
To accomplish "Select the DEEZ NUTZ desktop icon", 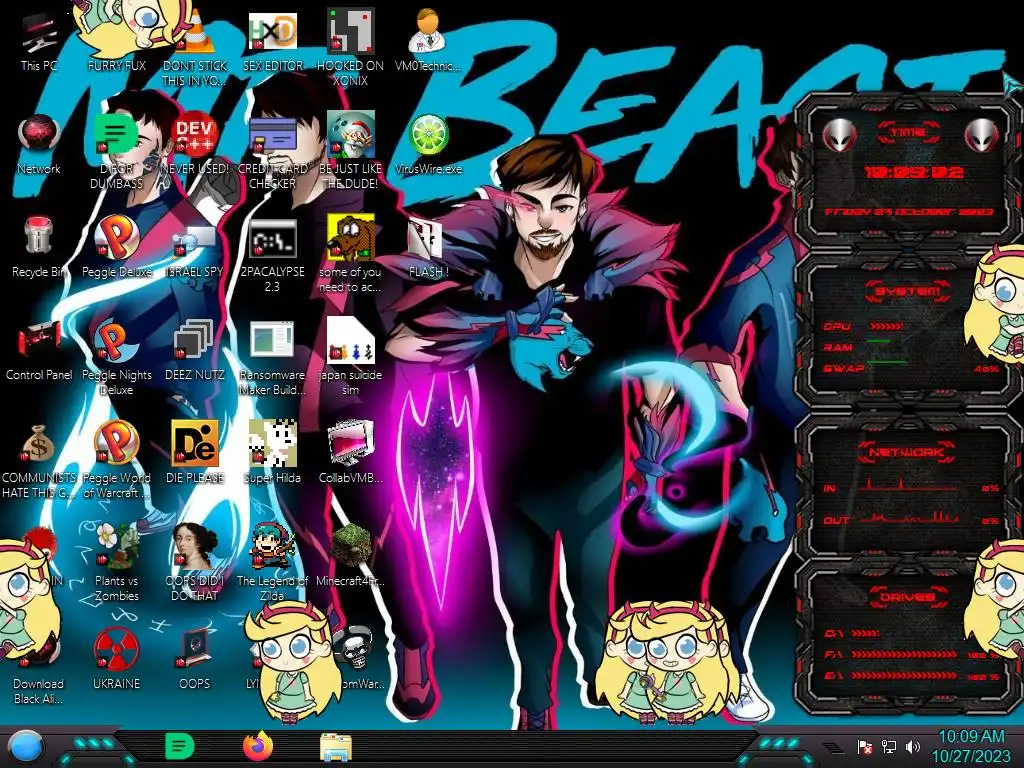I will pyautogui.click(x=195, y=350).
